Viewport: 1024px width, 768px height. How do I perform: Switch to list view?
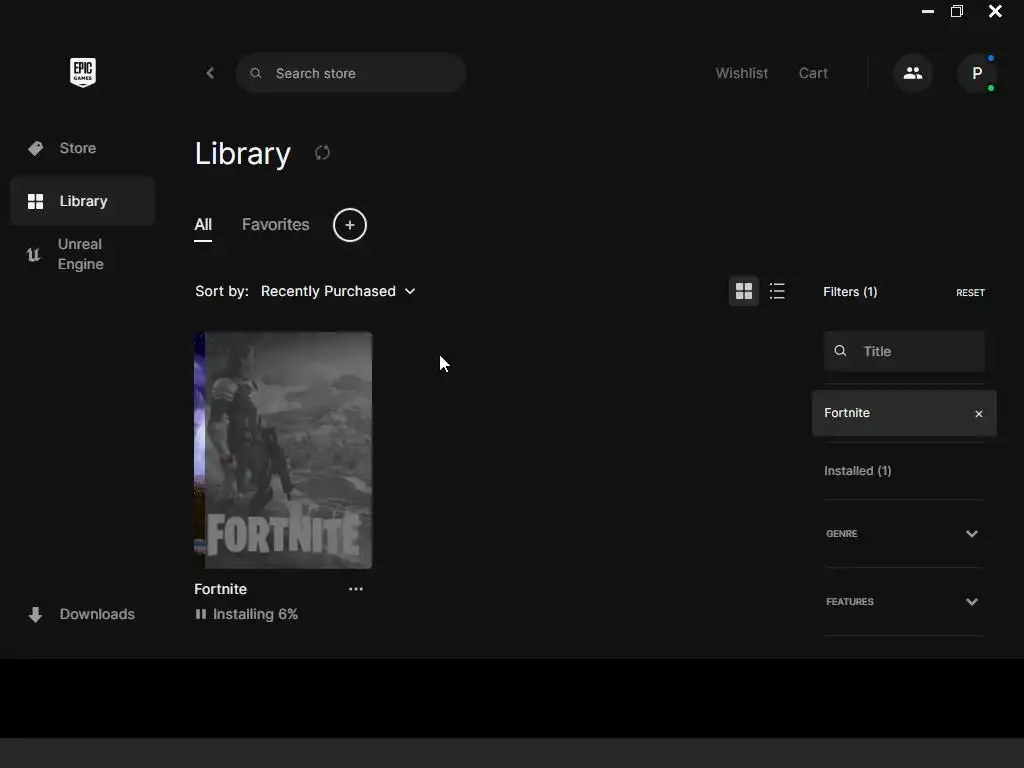(x=777, y=291)
